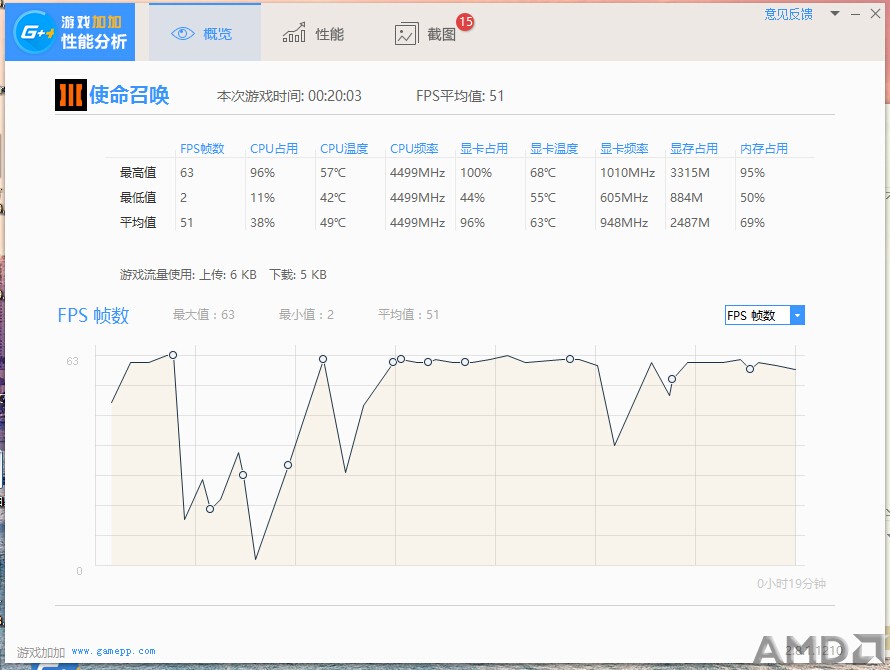Select the CPU温度 column header

pos(344,148)
